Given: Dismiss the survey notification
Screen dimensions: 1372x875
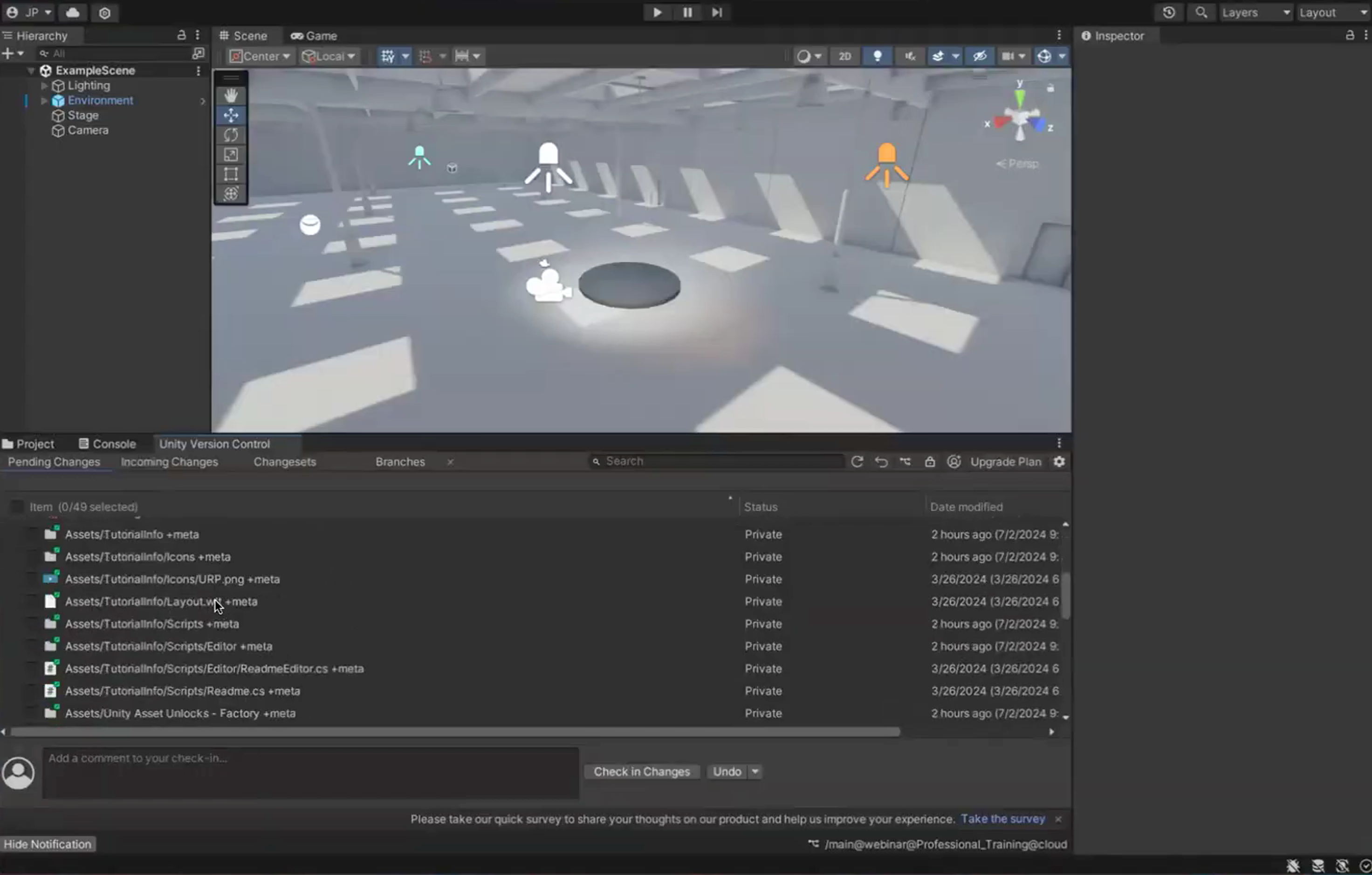Looking at the screenshot, I should (1058, 819).
